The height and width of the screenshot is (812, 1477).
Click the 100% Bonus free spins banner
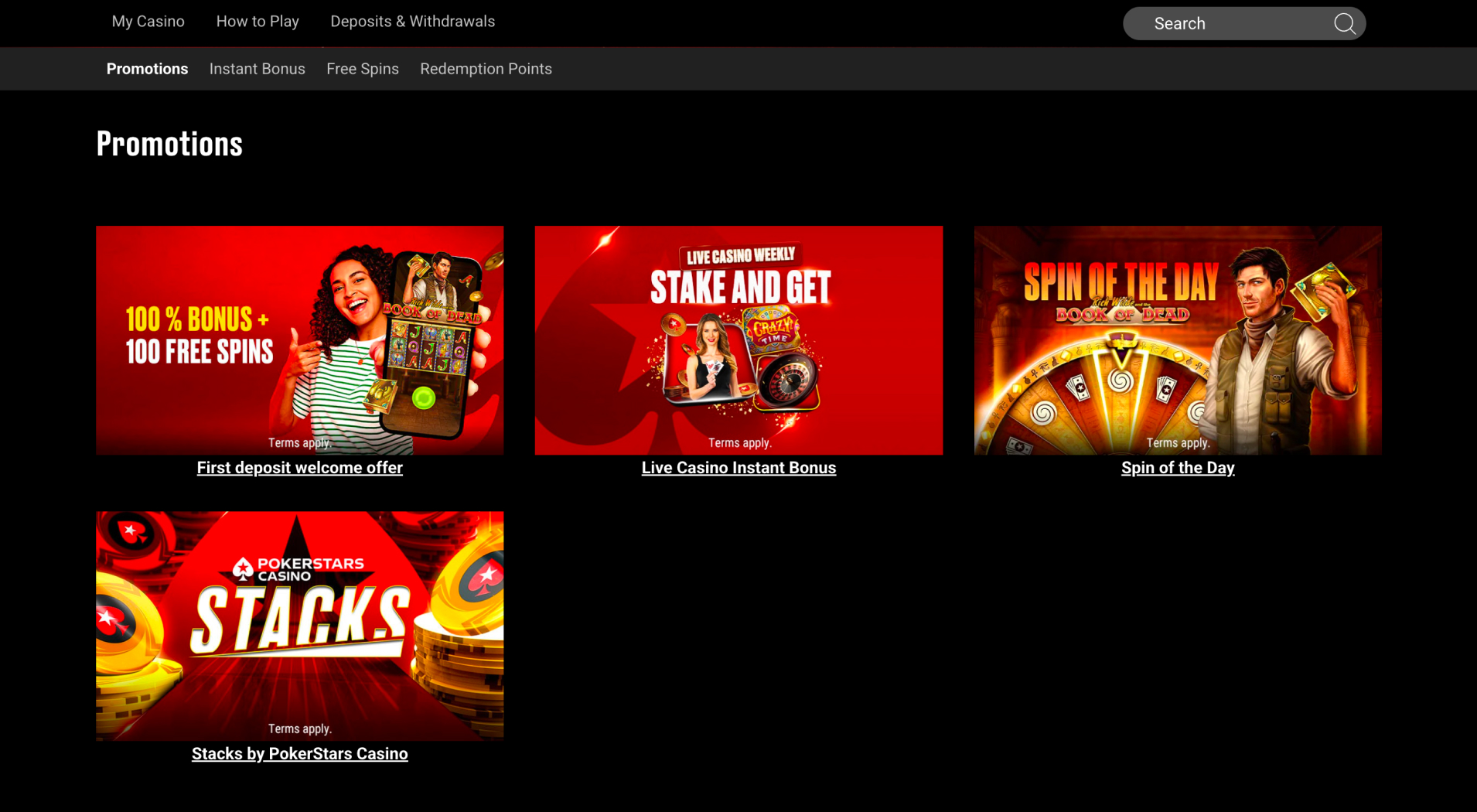(299, 340)
